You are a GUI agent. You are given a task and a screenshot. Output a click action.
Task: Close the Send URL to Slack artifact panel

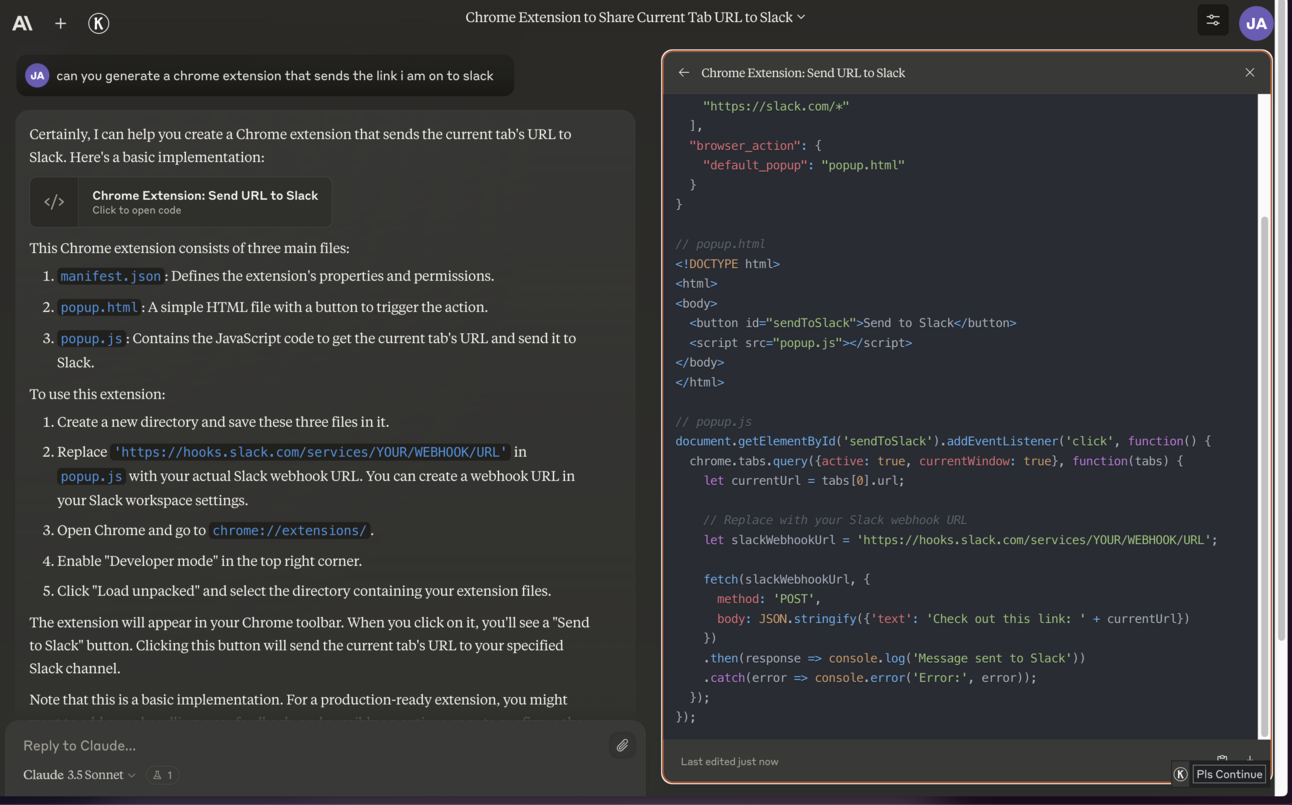tap(1249, 73)
